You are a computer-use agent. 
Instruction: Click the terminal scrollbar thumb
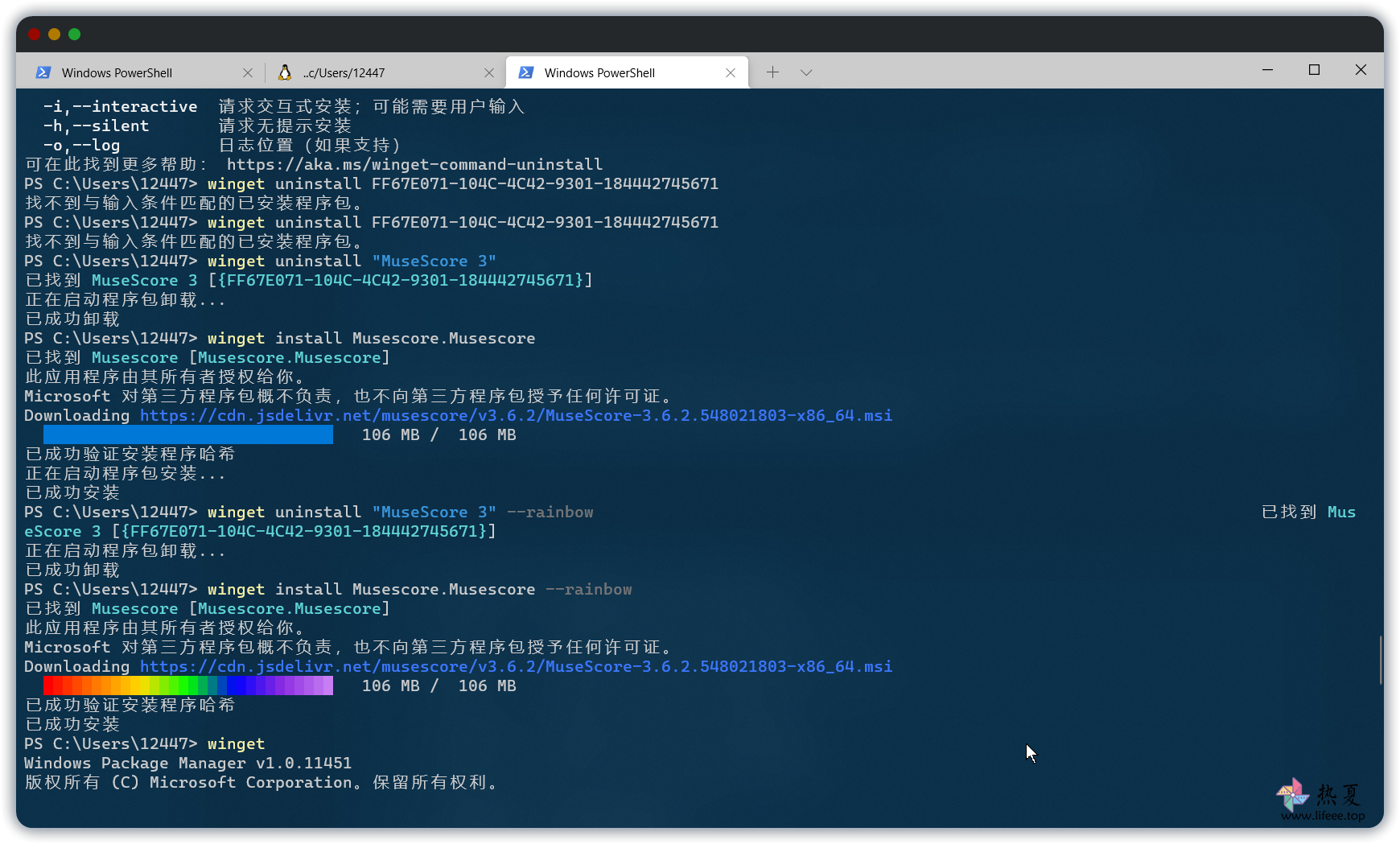1381,660
